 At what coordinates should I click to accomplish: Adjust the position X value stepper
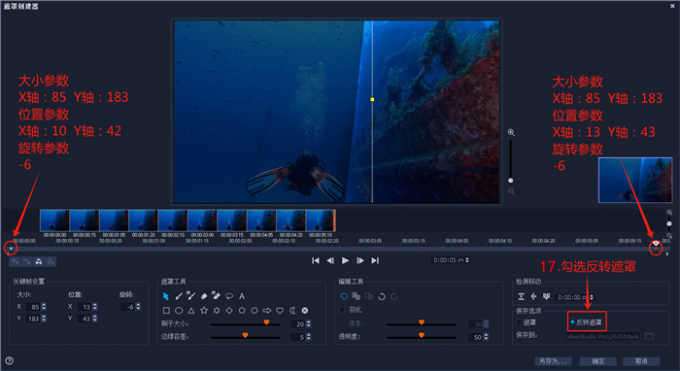[x=95, y=307]
